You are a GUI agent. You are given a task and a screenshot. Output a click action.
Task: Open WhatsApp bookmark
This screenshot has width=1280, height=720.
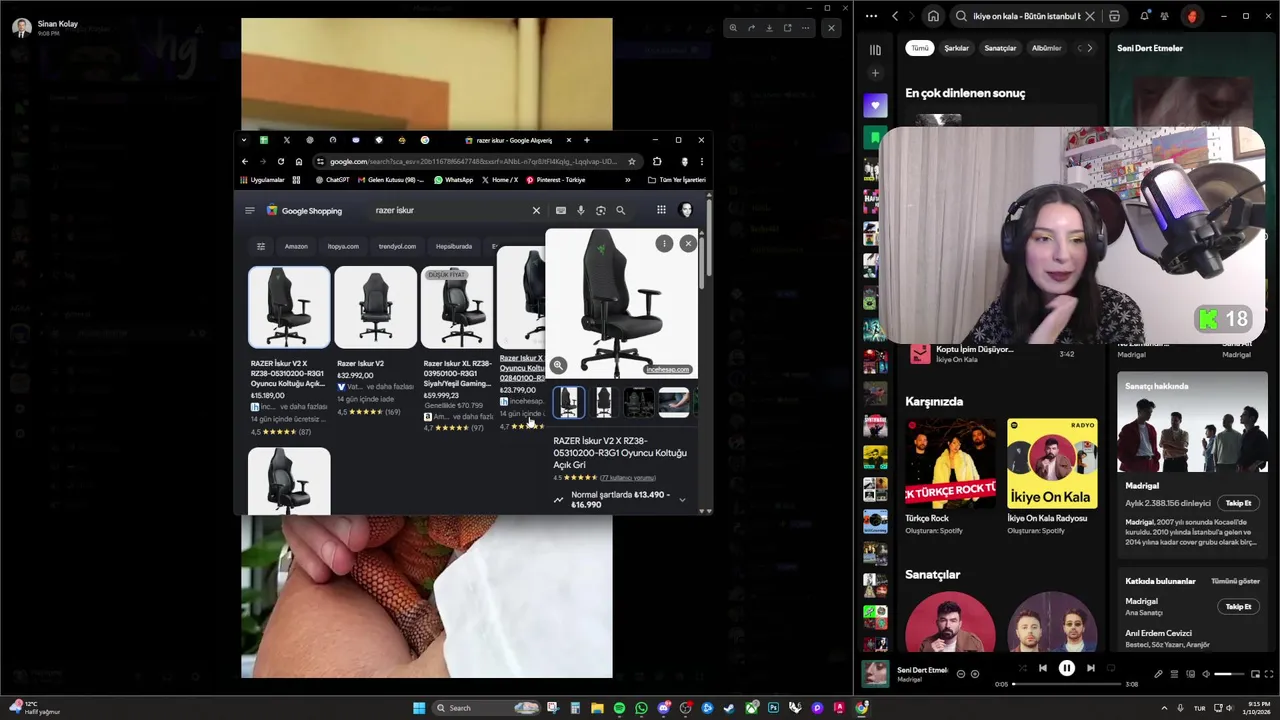(x=453, y=180)
